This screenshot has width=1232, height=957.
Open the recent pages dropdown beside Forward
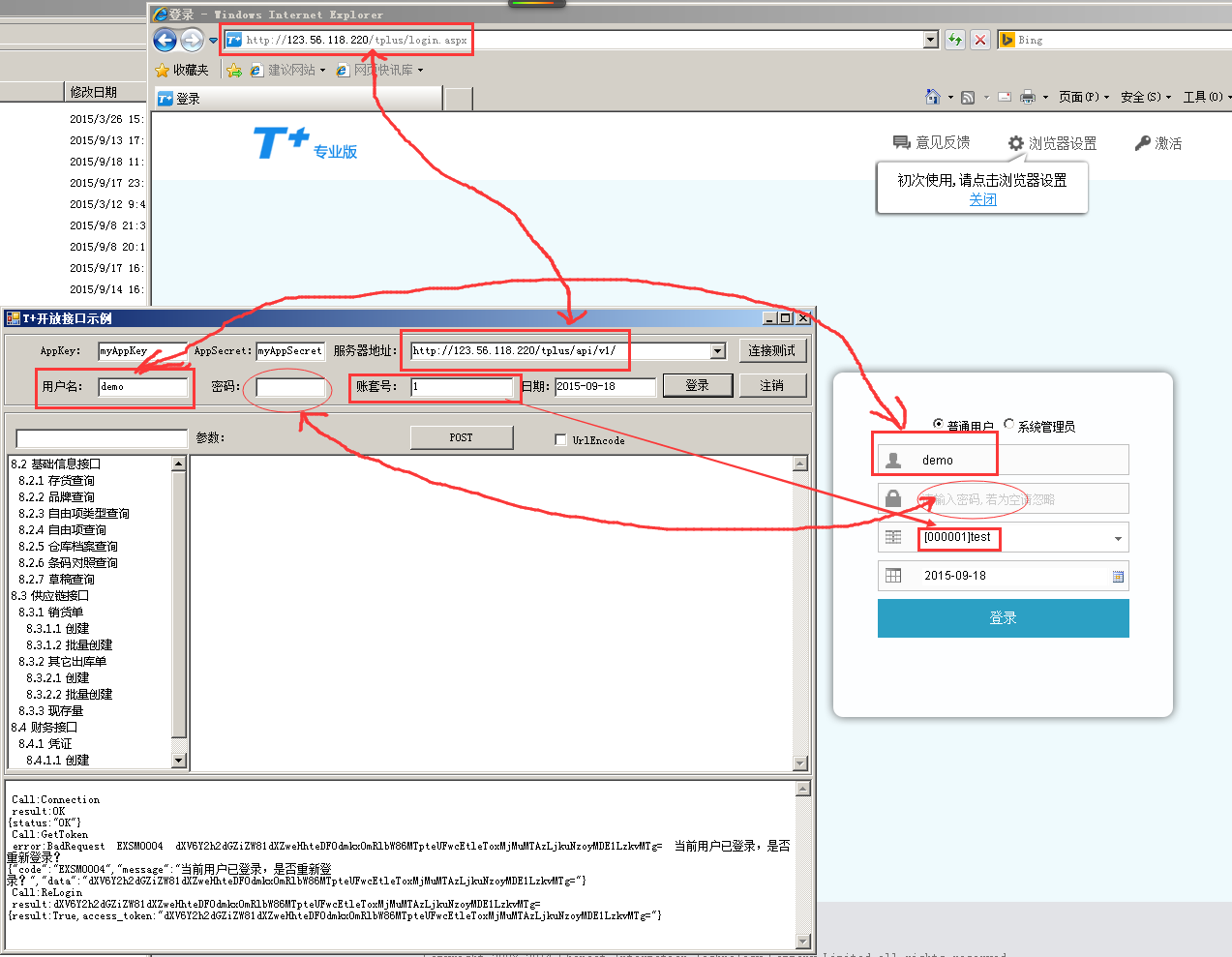pyautogui.click(x=213, y=41)
